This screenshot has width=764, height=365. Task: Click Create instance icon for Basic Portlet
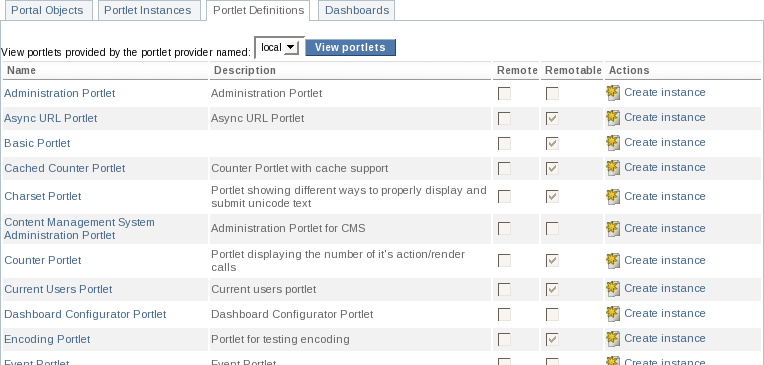pos(613,142)
